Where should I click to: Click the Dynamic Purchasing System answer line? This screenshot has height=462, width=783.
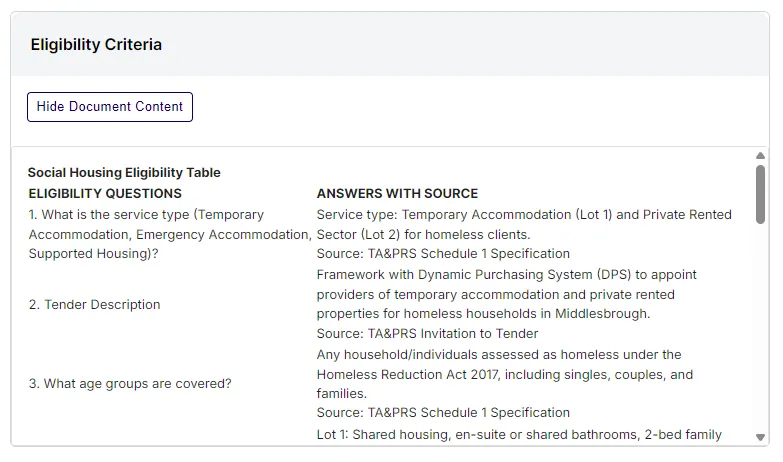tap(507, 274)
